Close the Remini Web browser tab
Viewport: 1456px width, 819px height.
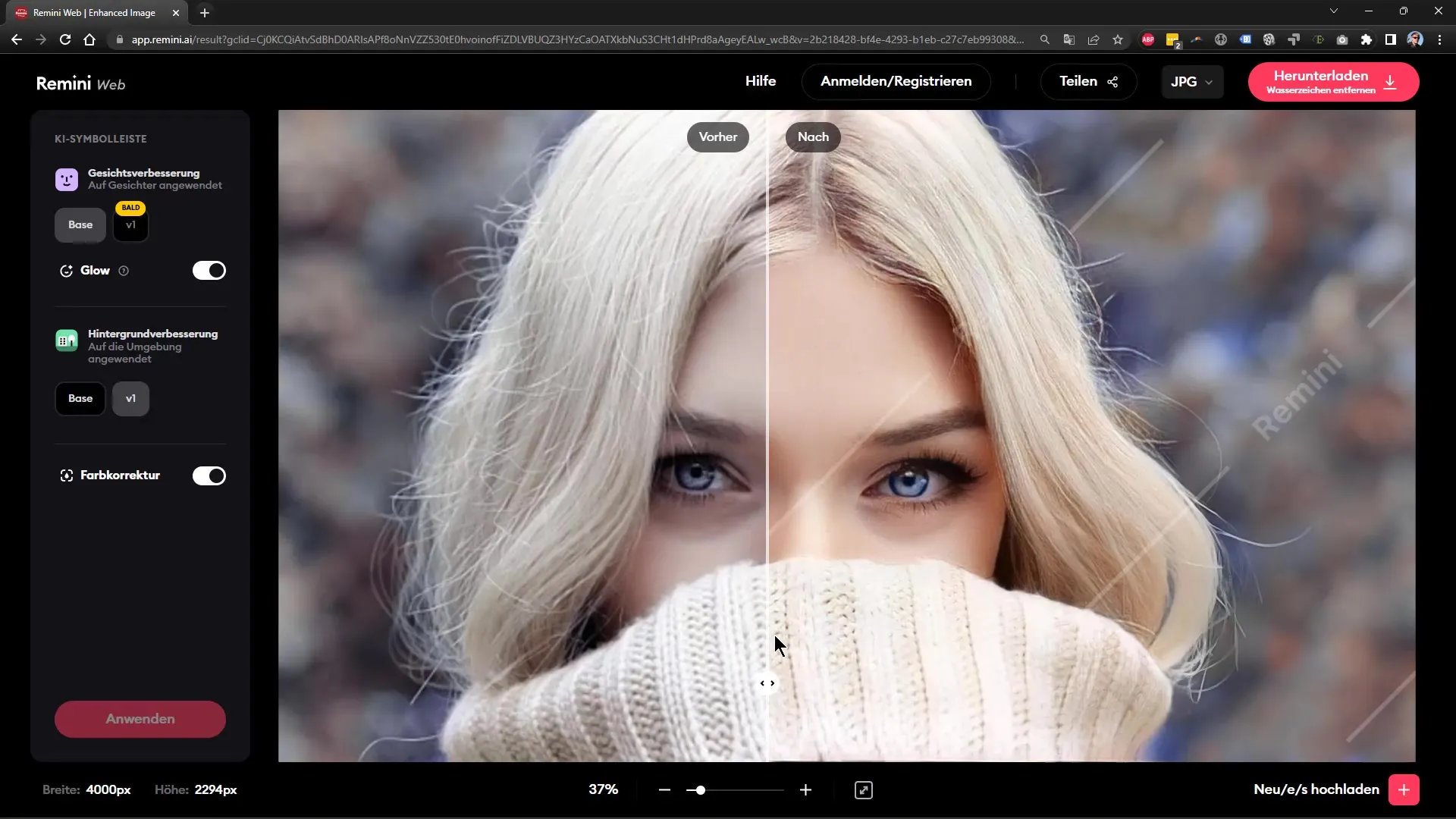tap(176, 13)
